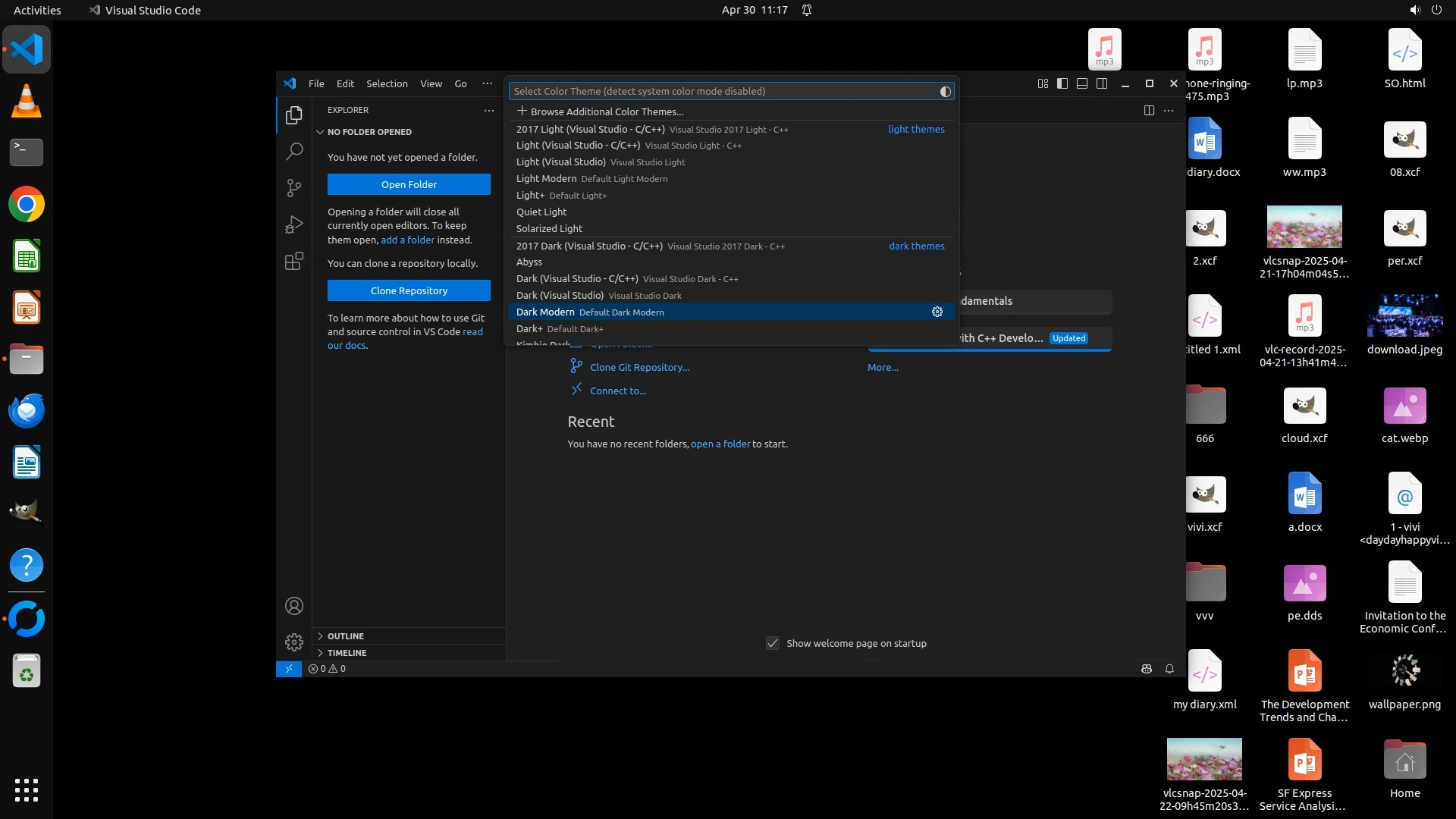The width and height of the screenshot is (1456, 819).
Task: Expand the OUTLINE section
Action: [346, 636]
